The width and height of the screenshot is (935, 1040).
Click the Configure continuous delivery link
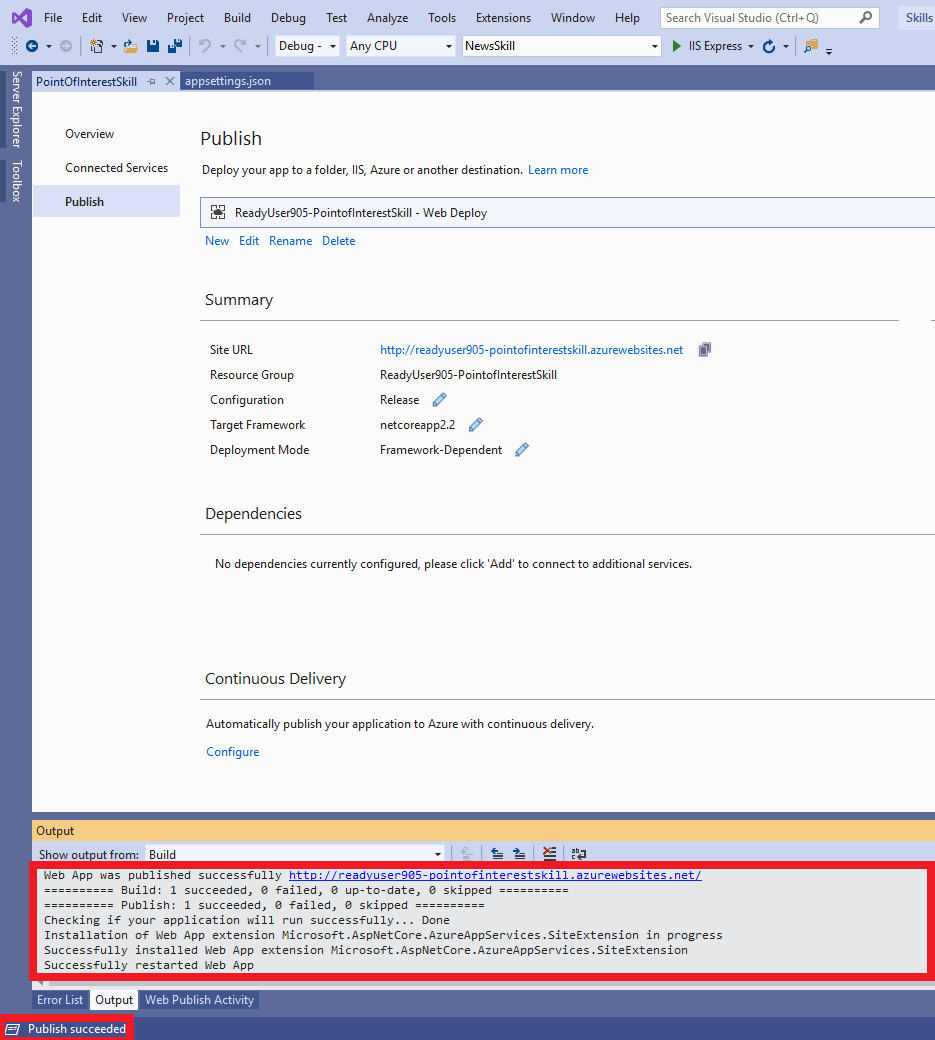233,751
